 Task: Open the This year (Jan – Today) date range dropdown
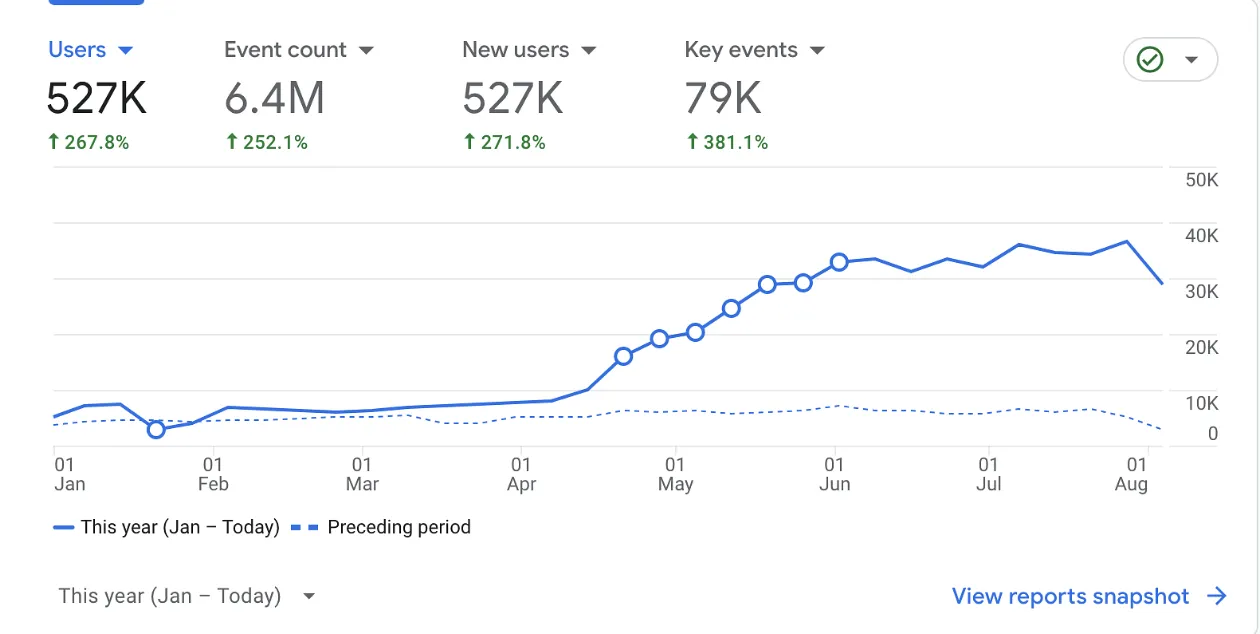(x=187, y=596)
